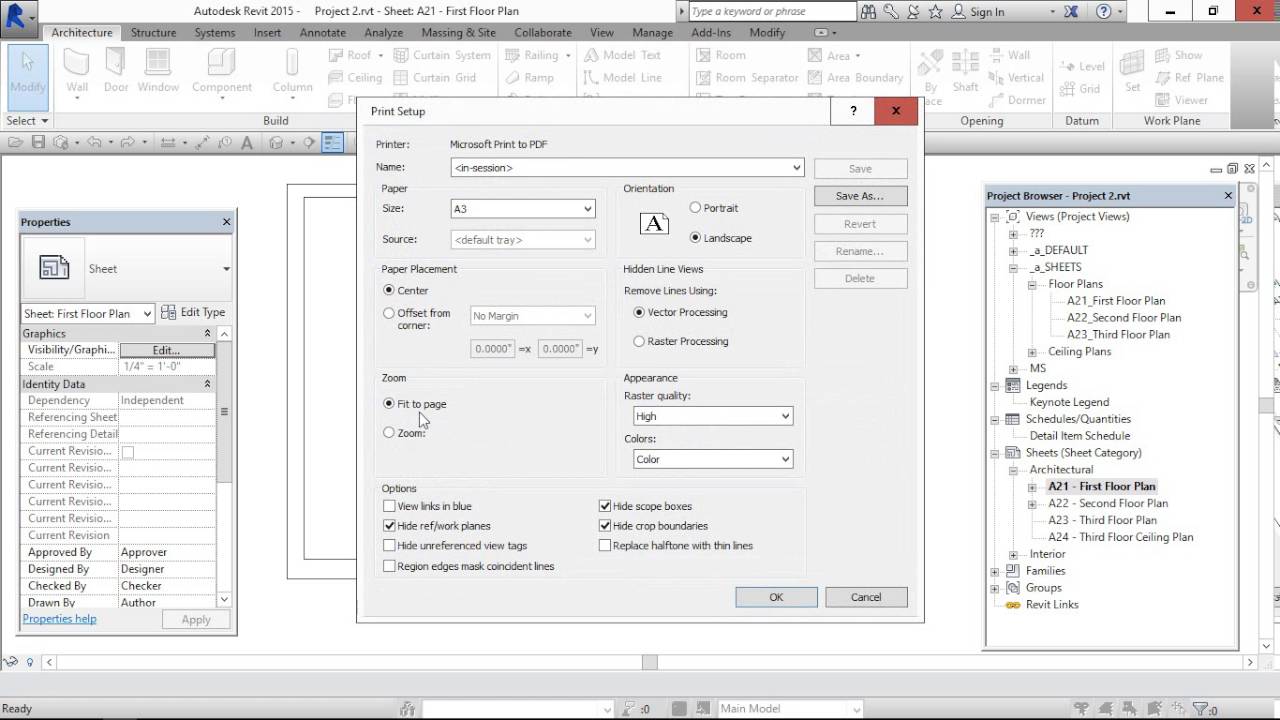Choose the Wall tool
Viewport: 1280px width, 720px height.
[x=77, y=72]
